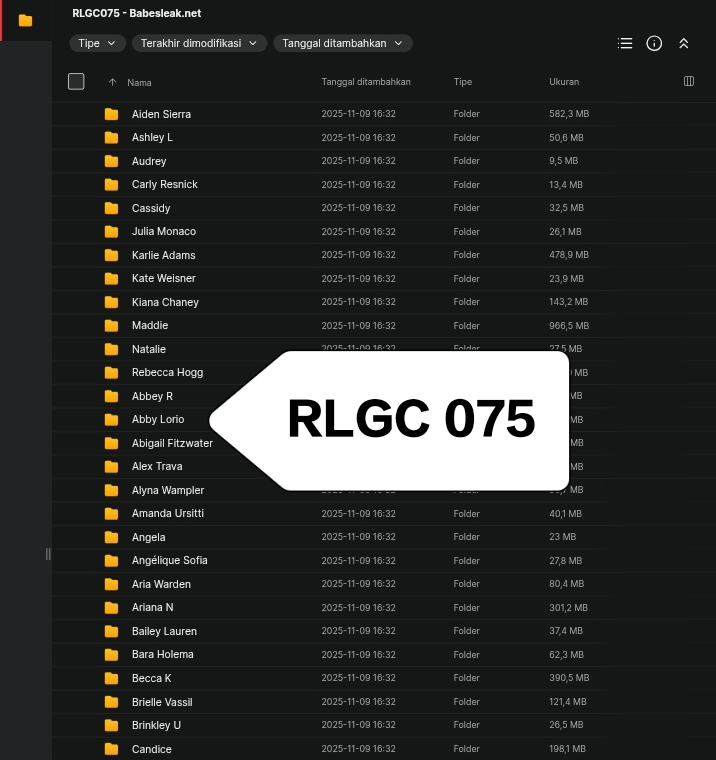Click the Ashley L folder icon
The height and width of the screenshot is (760, 716).
tap(111, 138)
